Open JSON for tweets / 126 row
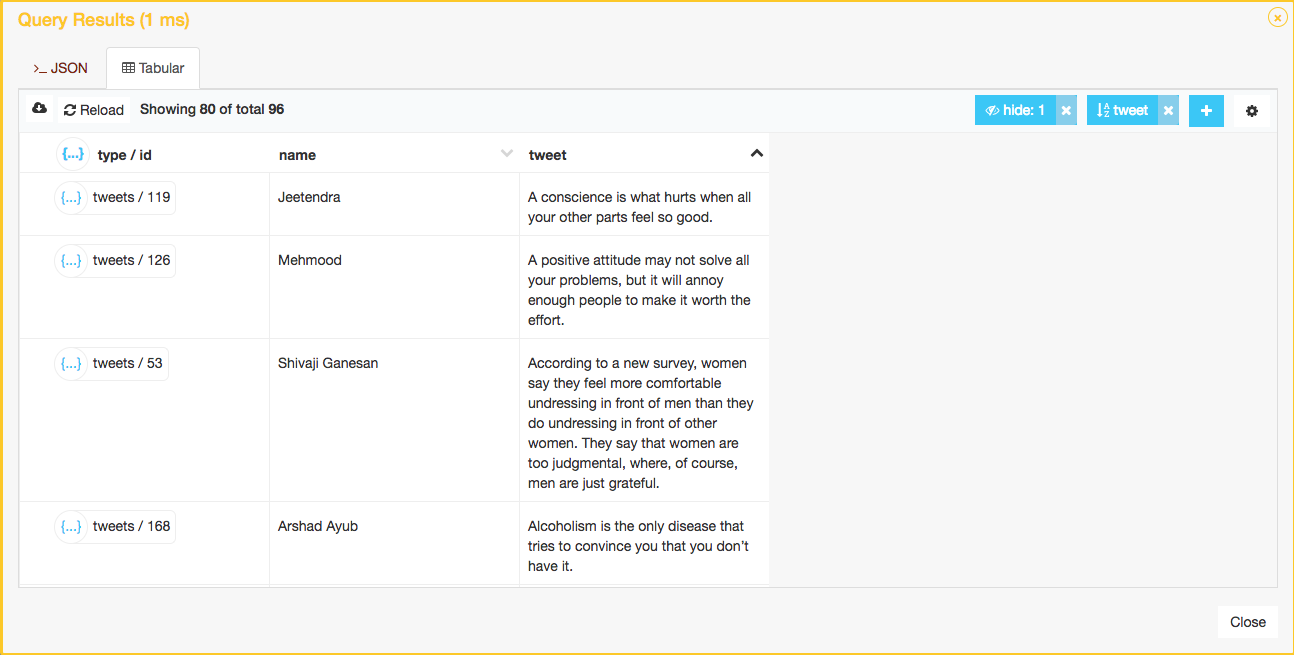Image resolution: width=1294 pixels, height=655 pixels. [71, 261]
